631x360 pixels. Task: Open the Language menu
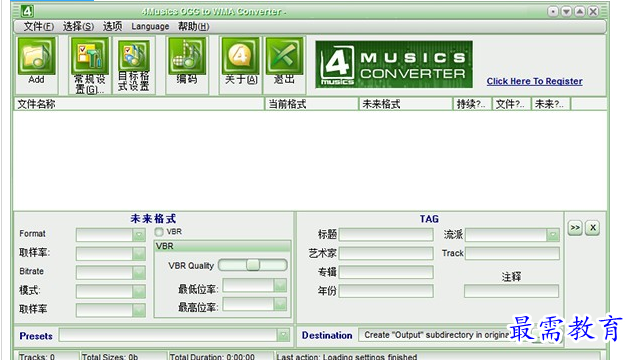tap(150, 27)
